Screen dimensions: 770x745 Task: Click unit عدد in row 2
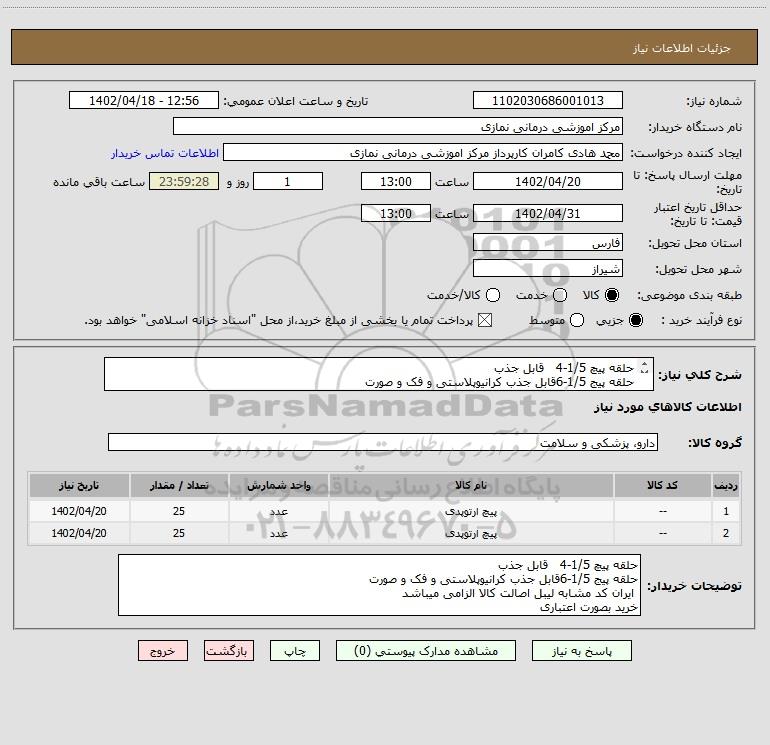point(278,533)
